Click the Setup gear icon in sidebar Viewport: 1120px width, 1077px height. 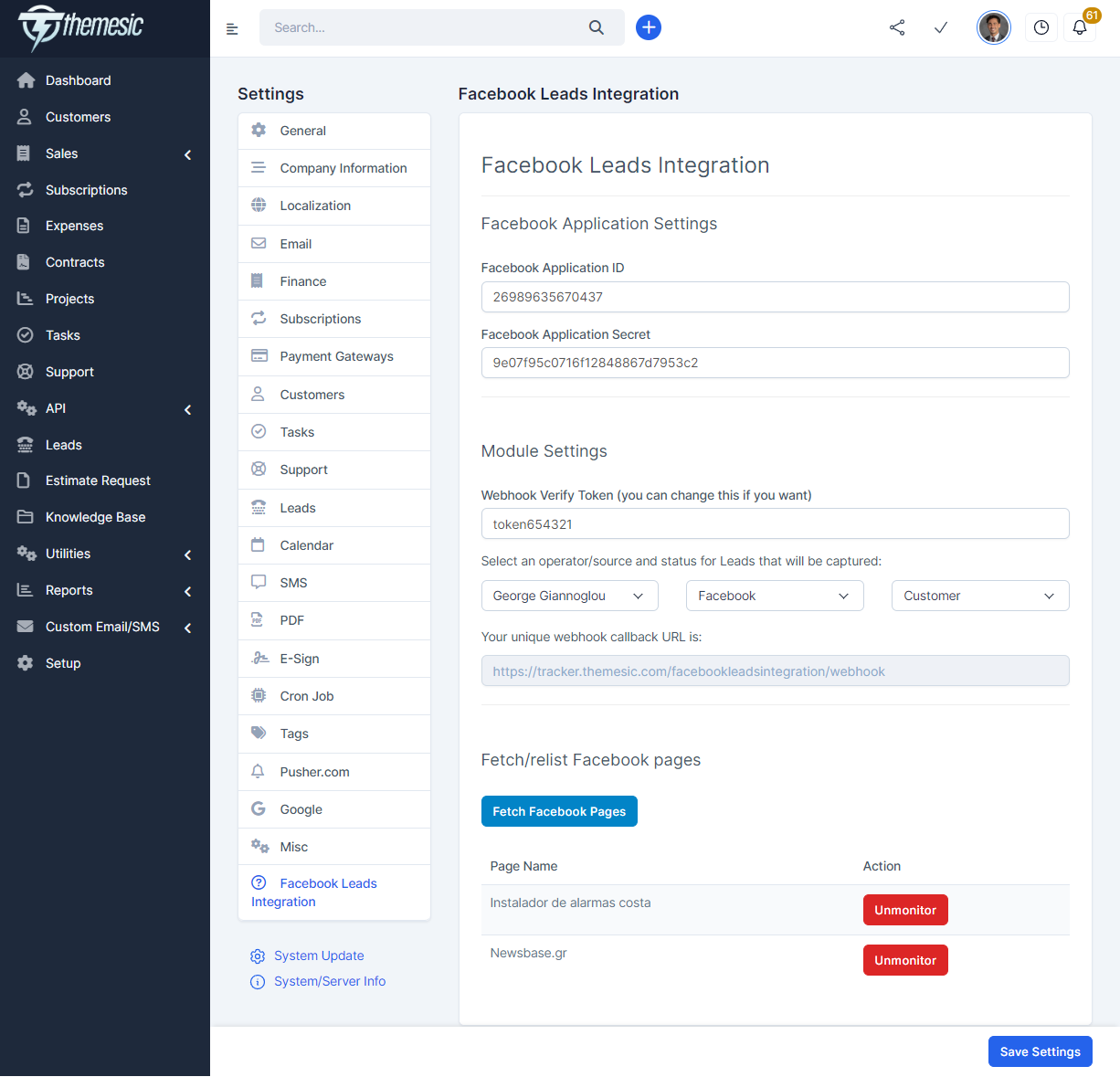(x=26, y=663)
